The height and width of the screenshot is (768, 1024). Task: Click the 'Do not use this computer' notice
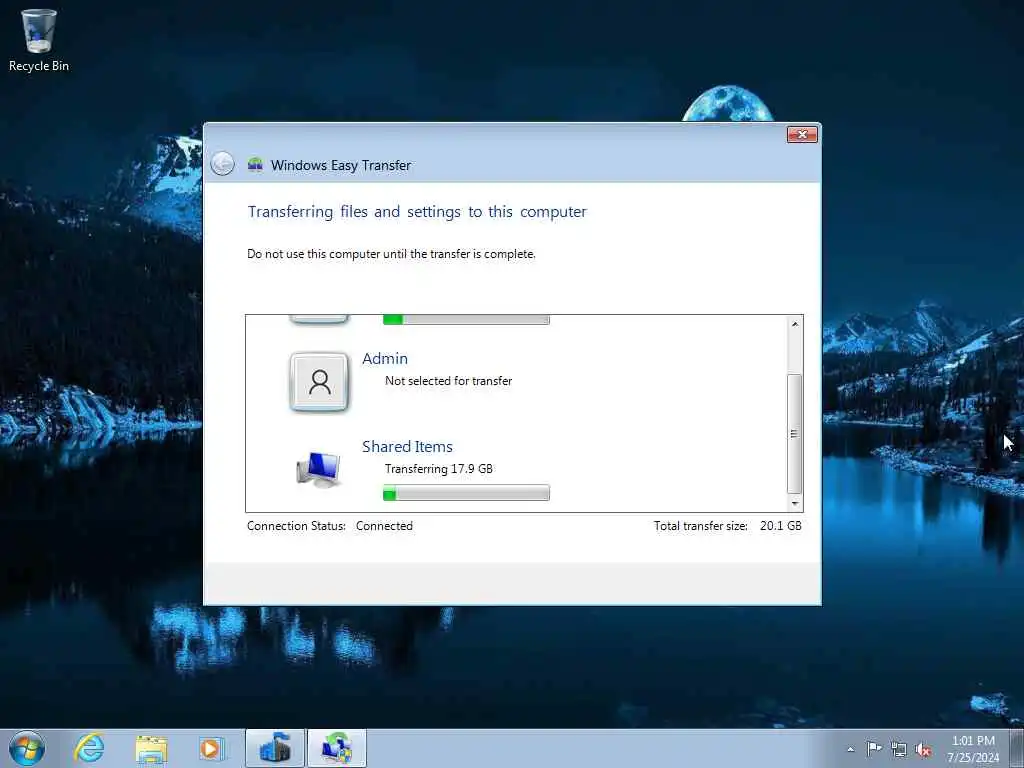click(x=391, y=254)
